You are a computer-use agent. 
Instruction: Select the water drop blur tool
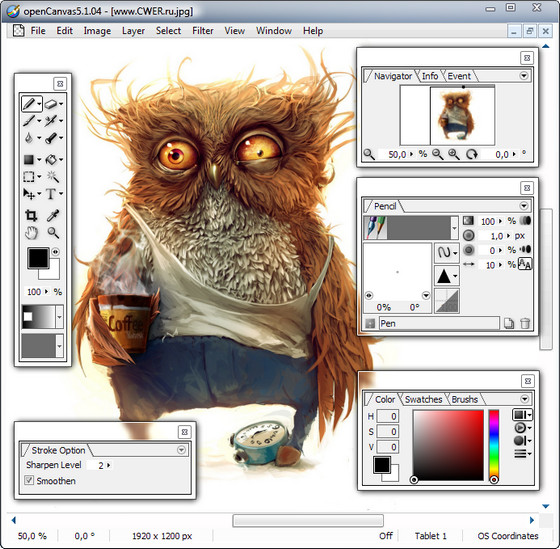click(x=29, y=138)
